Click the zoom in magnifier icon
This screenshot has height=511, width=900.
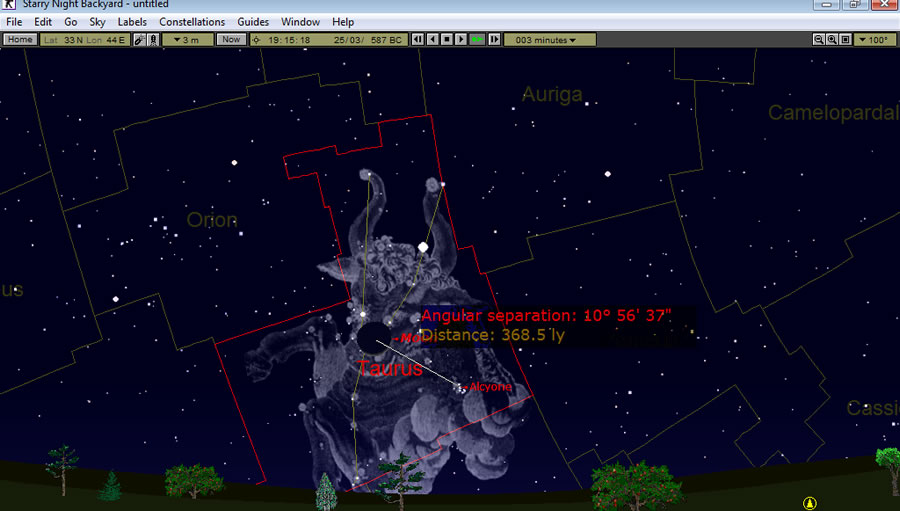pos(832,40)
